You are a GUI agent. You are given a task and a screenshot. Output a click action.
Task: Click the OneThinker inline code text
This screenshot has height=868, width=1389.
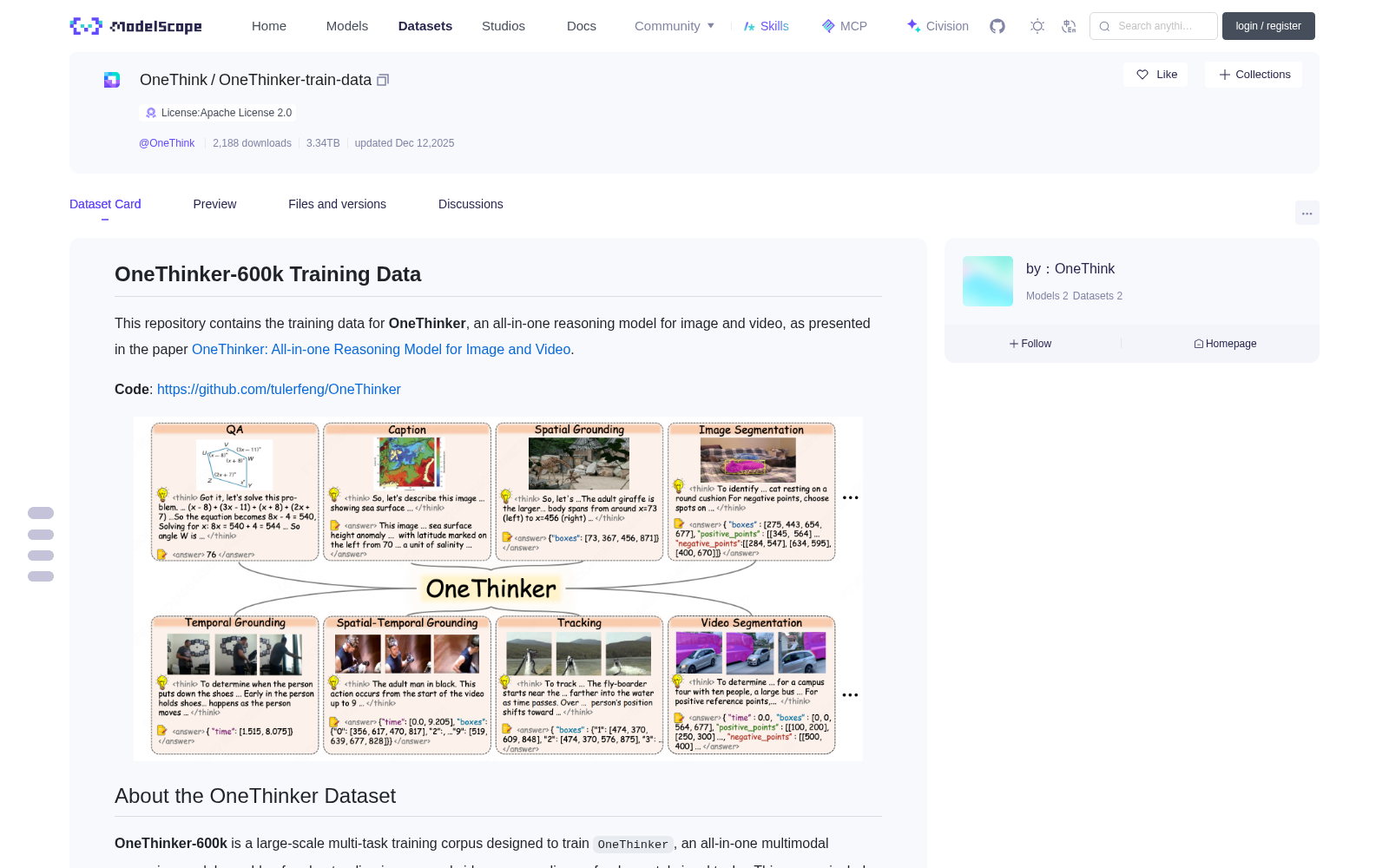coord(633,844)
